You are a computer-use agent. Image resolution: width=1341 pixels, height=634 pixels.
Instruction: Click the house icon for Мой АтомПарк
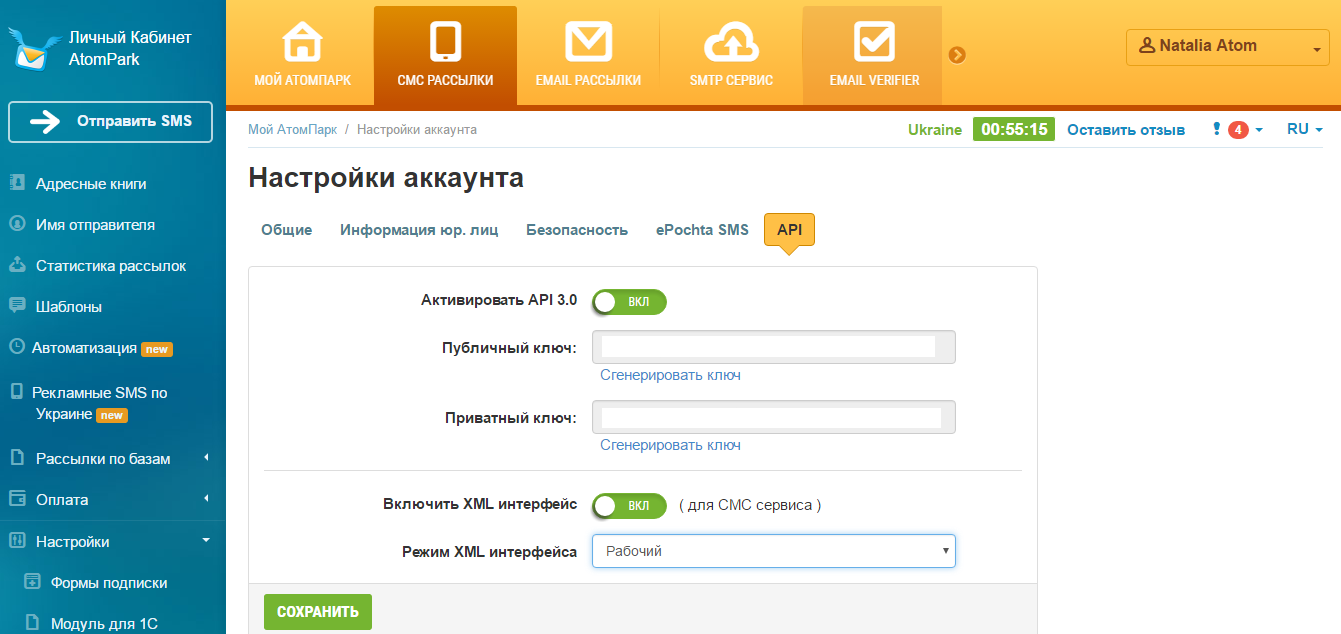(x=302, y=42)
